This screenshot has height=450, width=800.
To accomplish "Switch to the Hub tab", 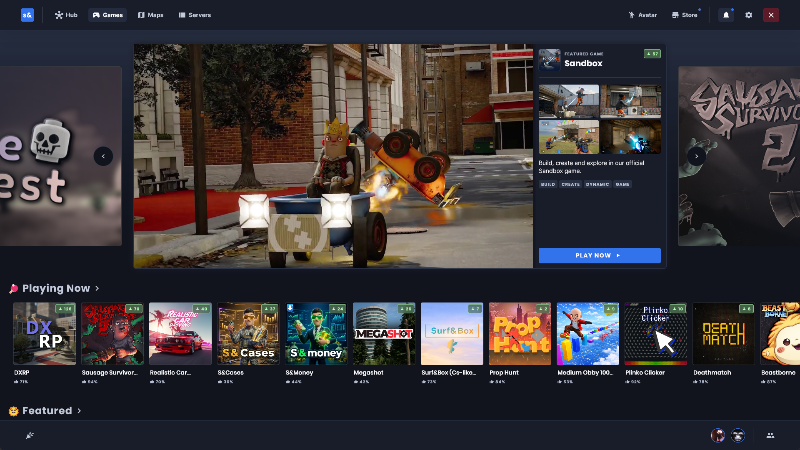I will click(x=66, y=15).
